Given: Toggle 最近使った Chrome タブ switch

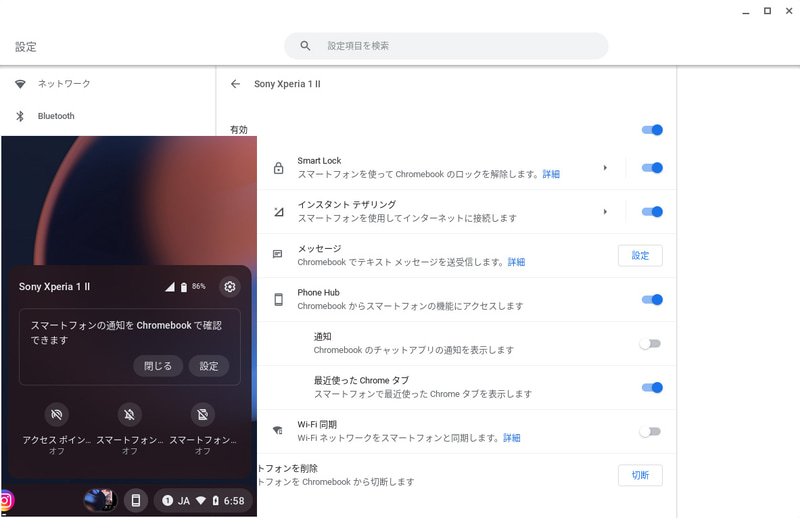Looking at the screenshot, I should point(652,388).
